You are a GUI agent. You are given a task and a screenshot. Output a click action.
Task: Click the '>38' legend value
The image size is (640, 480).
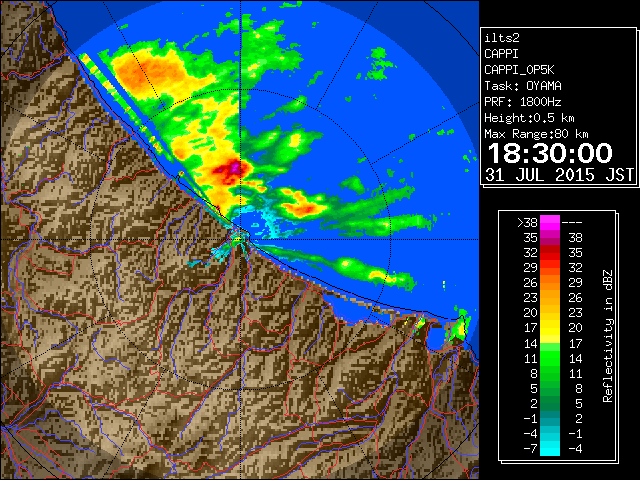coord(527,222)
